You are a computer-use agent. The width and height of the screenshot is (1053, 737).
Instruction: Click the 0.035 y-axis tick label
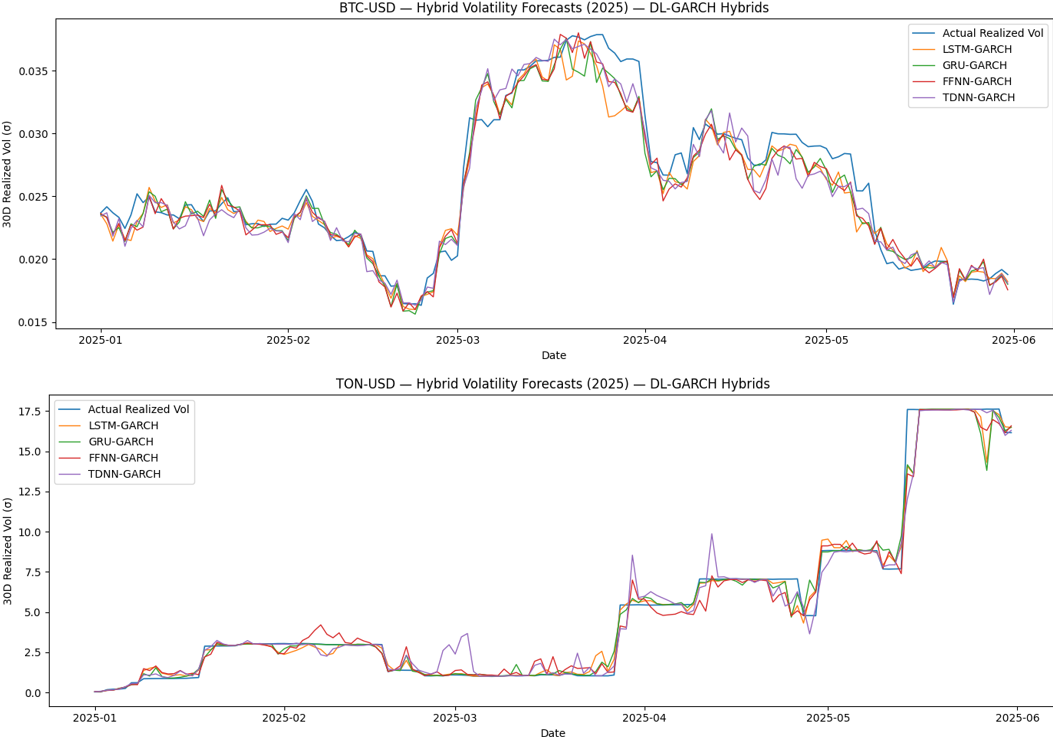[x=30, y=71]
